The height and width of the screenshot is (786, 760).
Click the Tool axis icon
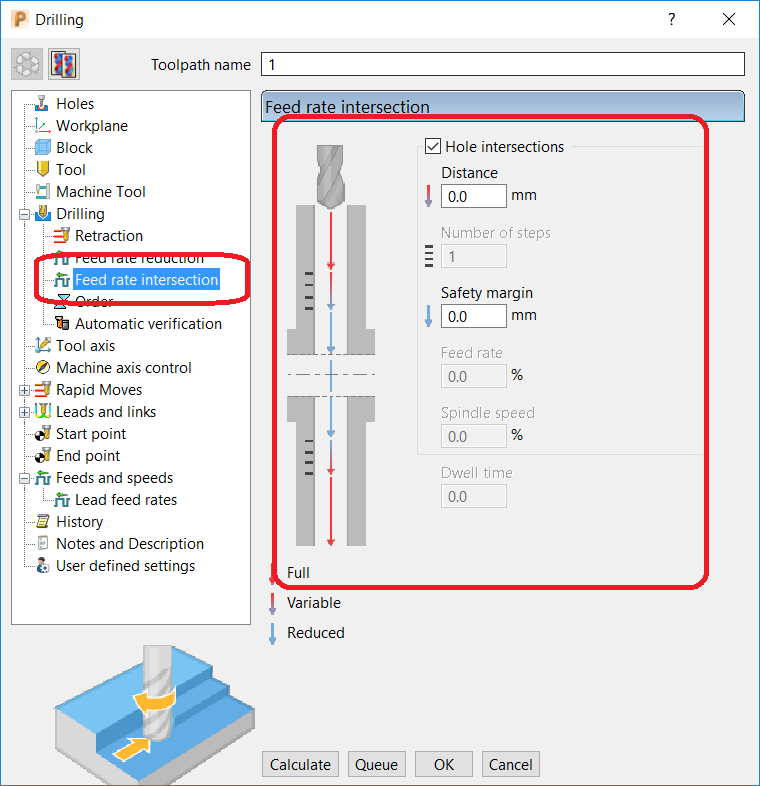coord(43,345)
